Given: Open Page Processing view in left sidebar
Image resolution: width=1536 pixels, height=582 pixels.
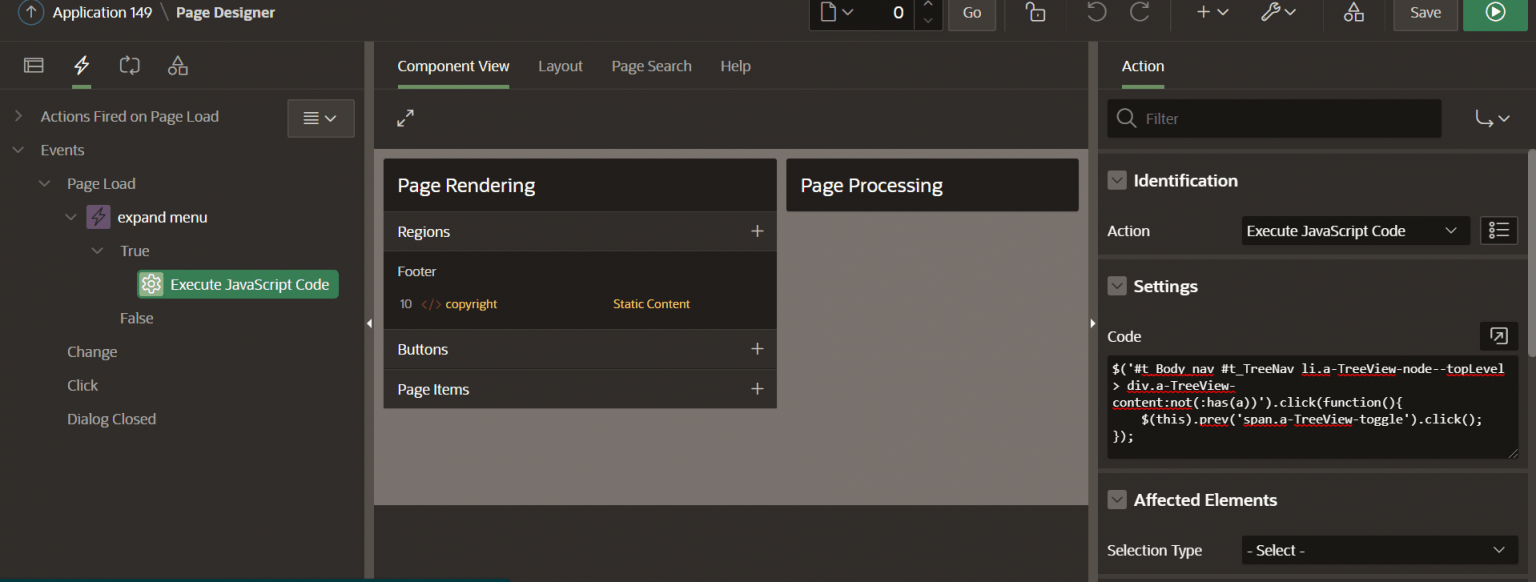Looking at the screenshot, I should point(129,65).
